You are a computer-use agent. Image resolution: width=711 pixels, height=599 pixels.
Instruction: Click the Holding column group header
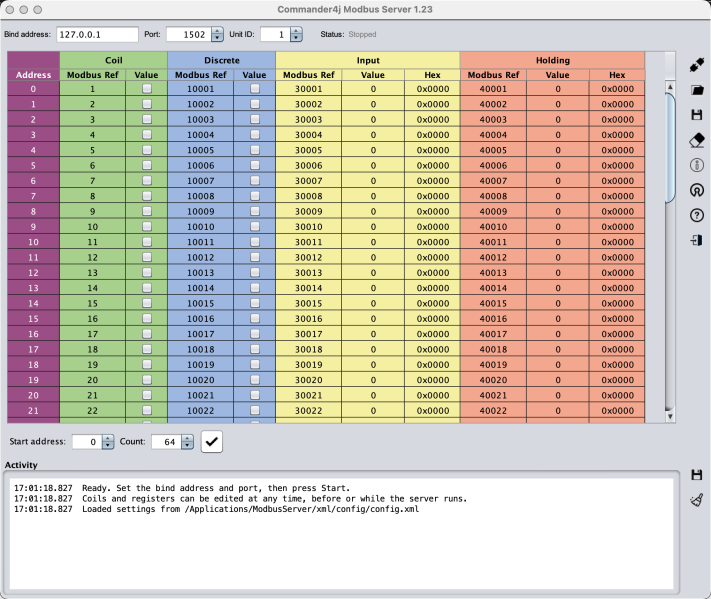pos(552,60)
